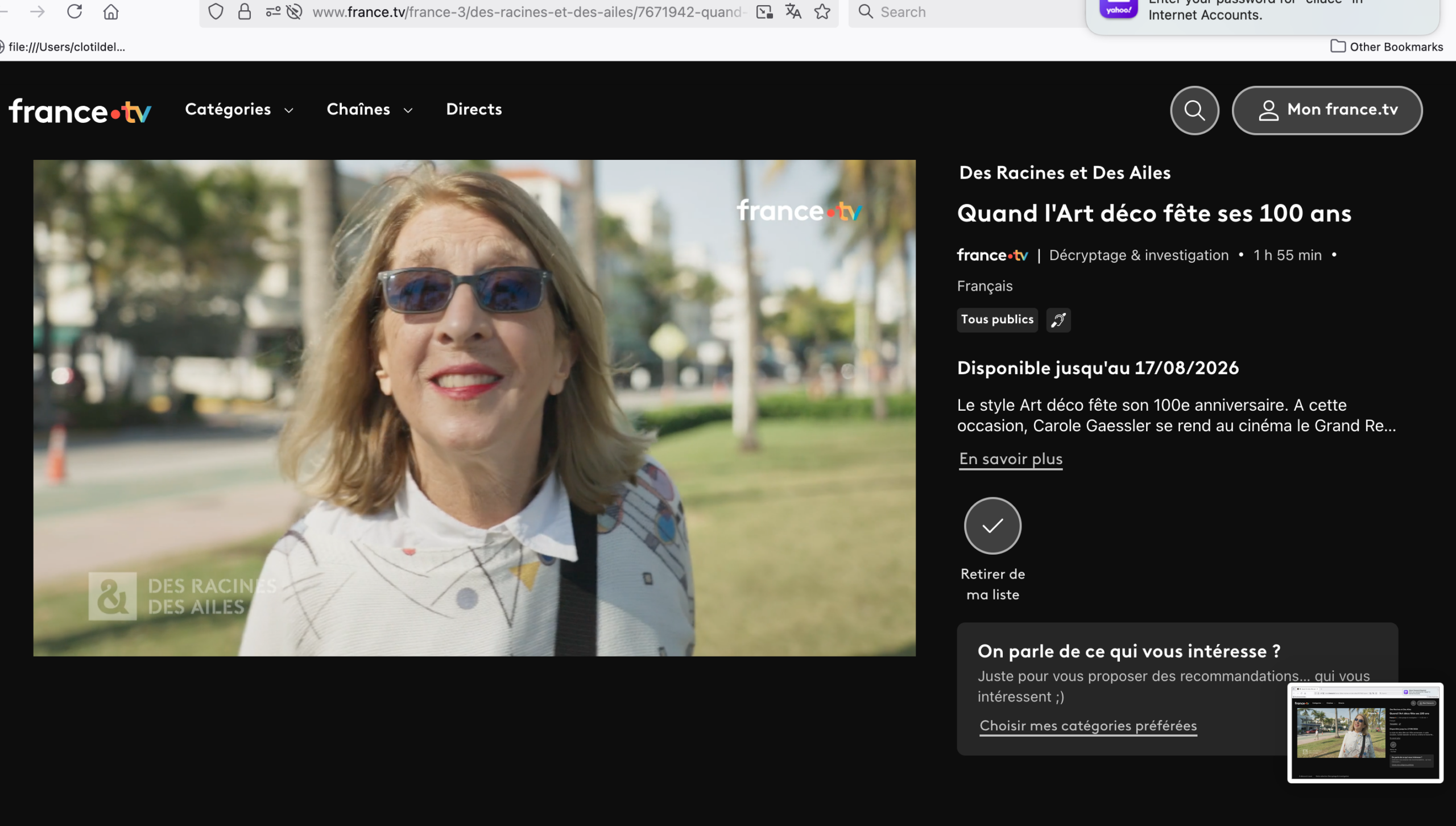
Task: Expand the Catégories dropdown menu
Action: 239,109
